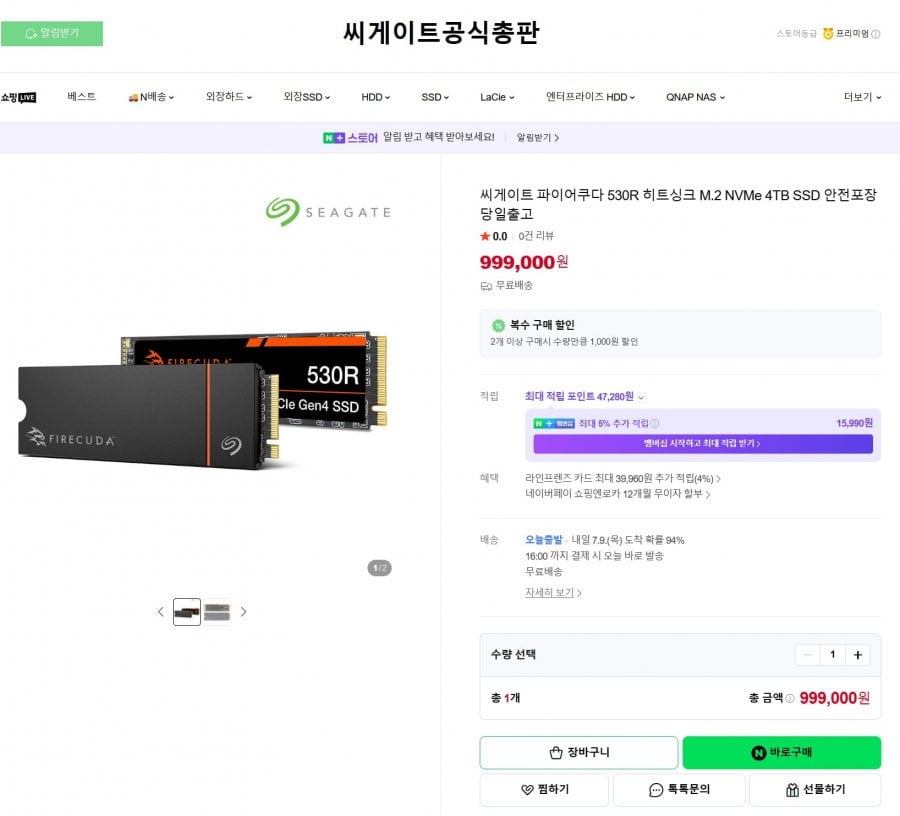Image resolution: width=900 pixels, height=816 pixels.
Task: Click the 씨게이트공식총판 store title
Action: 441,32
